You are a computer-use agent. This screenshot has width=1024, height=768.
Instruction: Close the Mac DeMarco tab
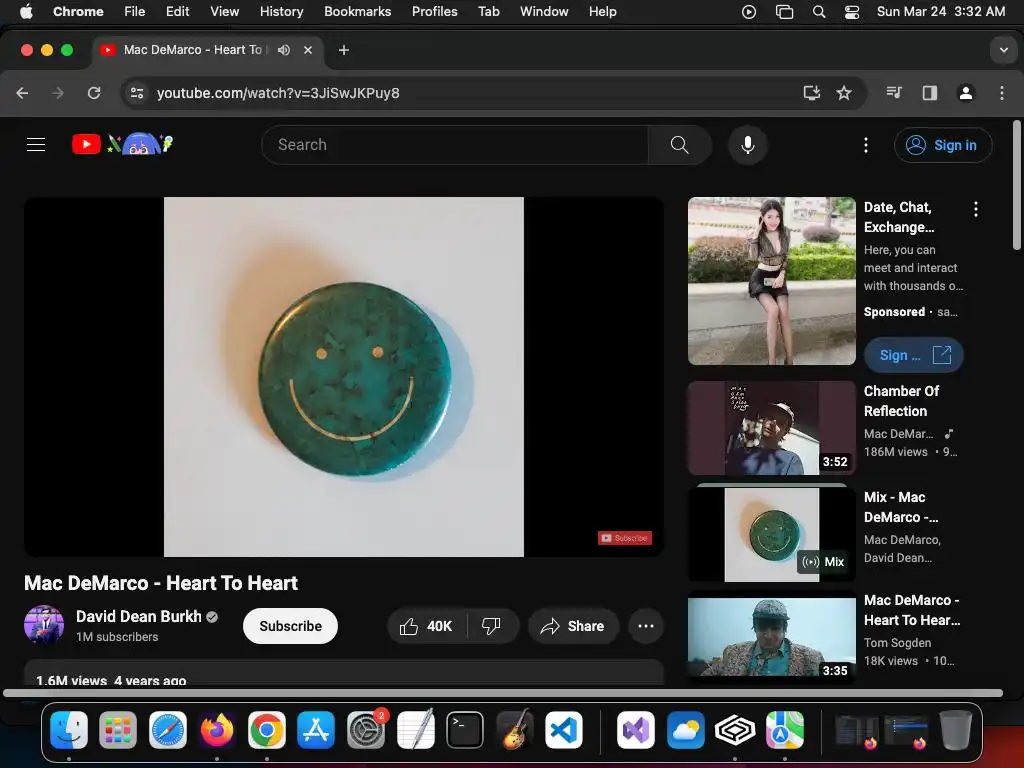[308, 50]
